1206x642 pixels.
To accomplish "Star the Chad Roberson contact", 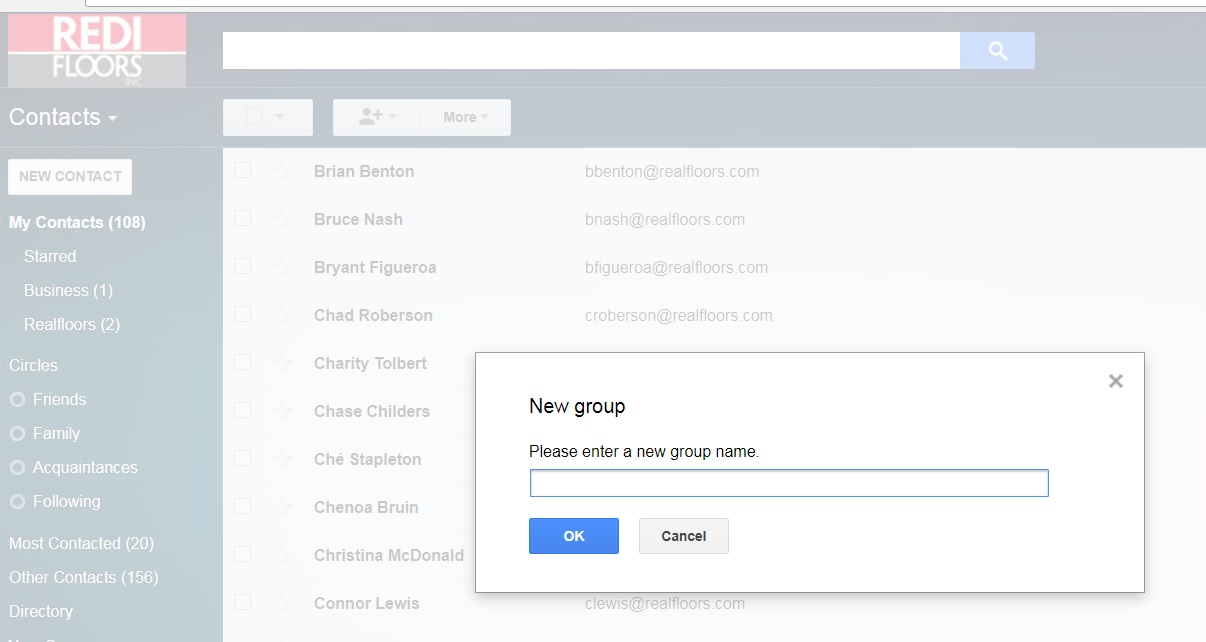I will coord(282,315).
